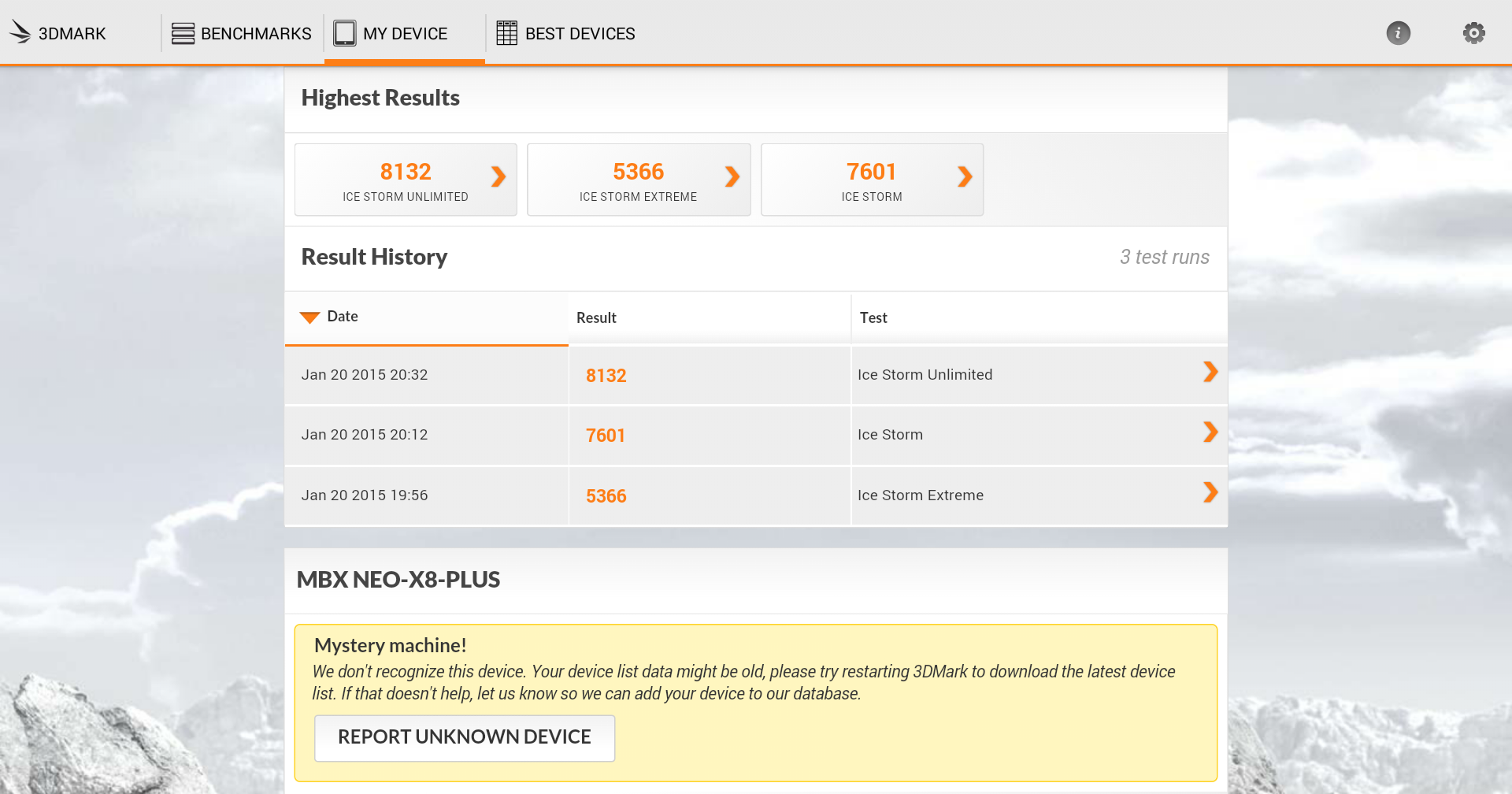The height and width of the screenshot is (794, 1512).
Task: Click the Result column header
Action: (709, 317)
